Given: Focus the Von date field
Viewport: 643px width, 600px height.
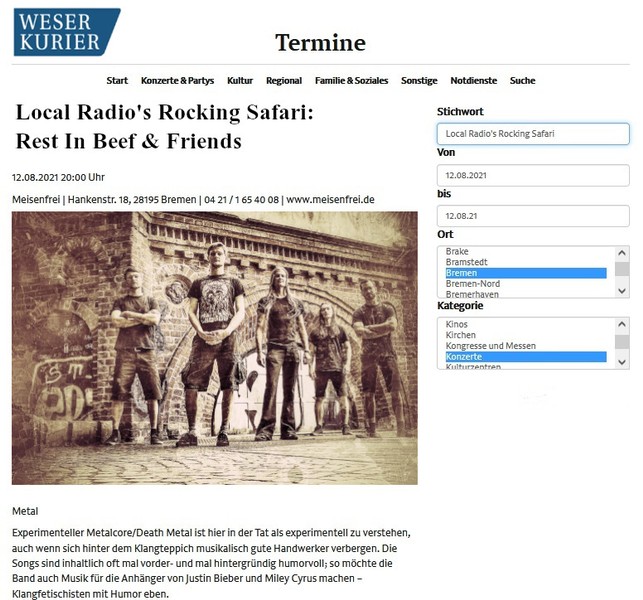Looking at the screenshot, I should [533, 175].
